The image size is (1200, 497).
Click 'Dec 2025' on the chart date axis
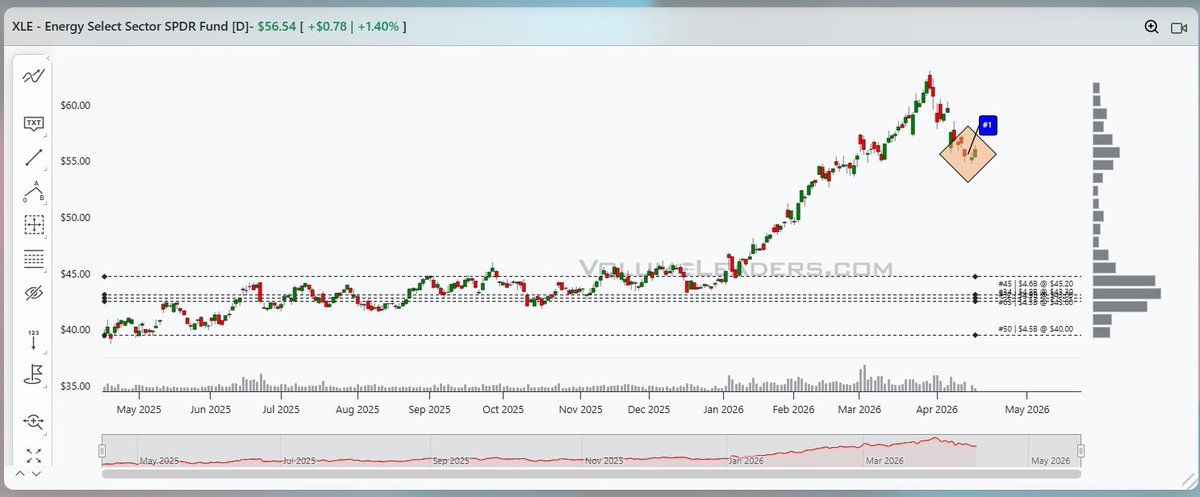(650, 409)
